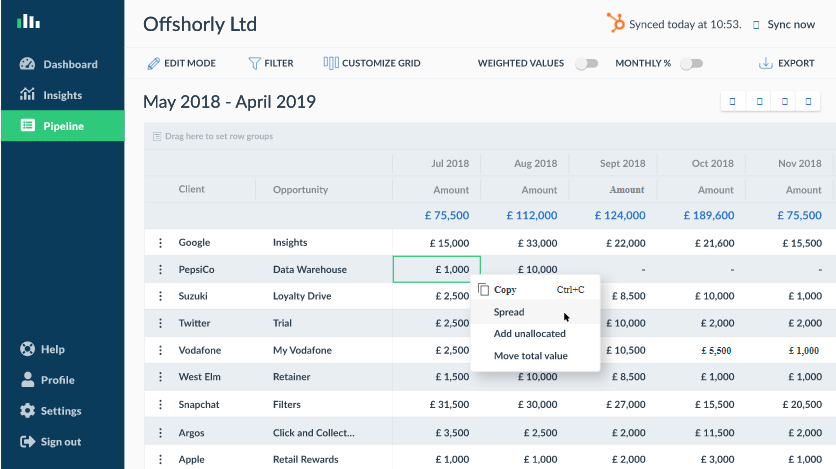Open row menu for Suzuki

coord(160,296)
